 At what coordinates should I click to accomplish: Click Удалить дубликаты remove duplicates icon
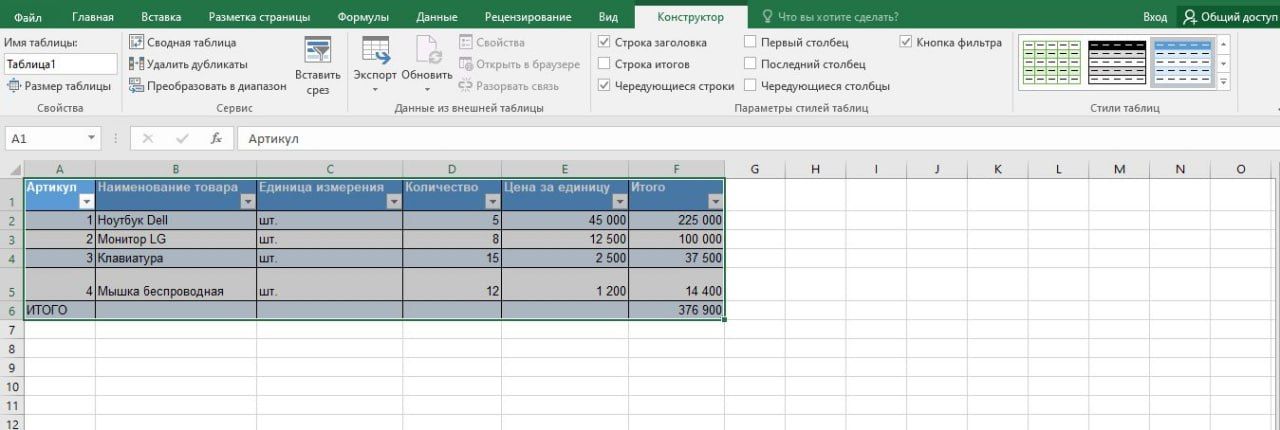137,64
